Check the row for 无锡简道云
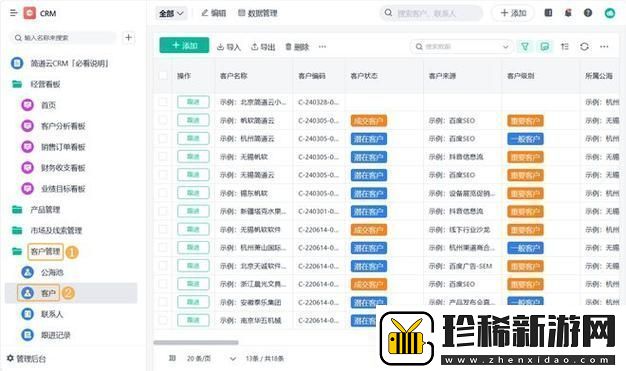The width and height of the screenshot is (626, 371). (x=163, y=175)
